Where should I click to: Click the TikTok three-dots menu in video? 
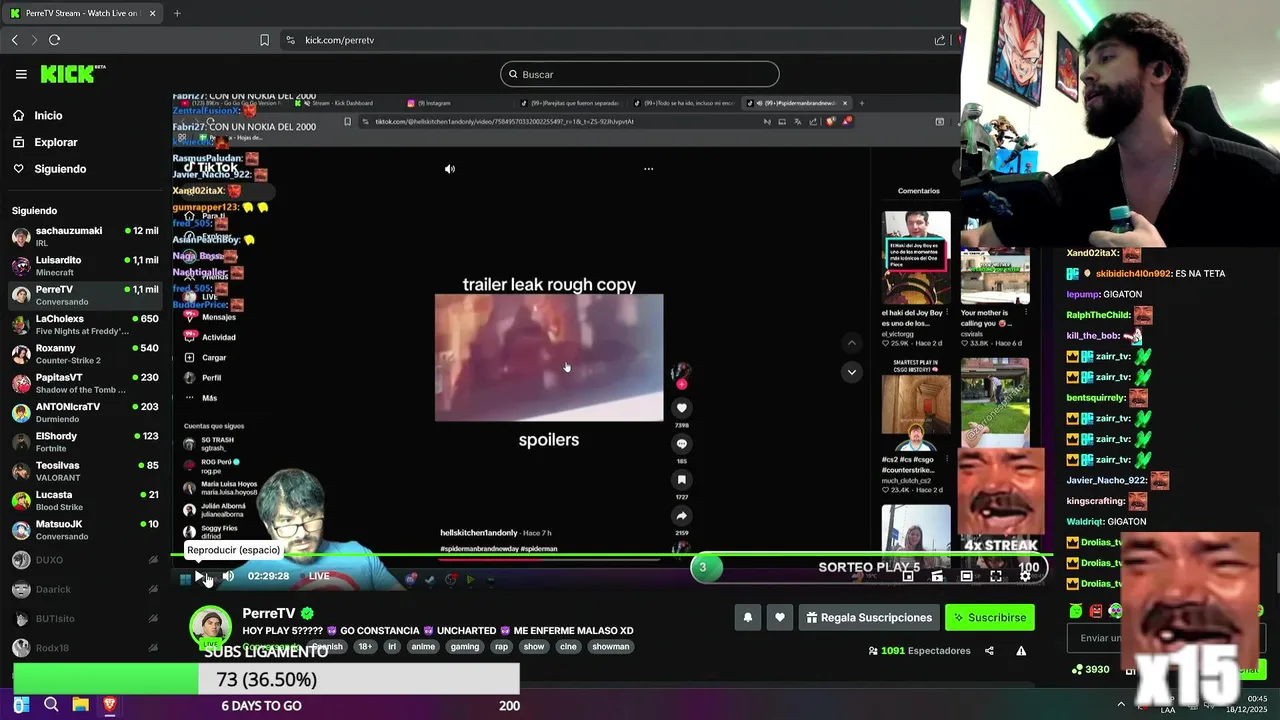[x=648, y=169]
